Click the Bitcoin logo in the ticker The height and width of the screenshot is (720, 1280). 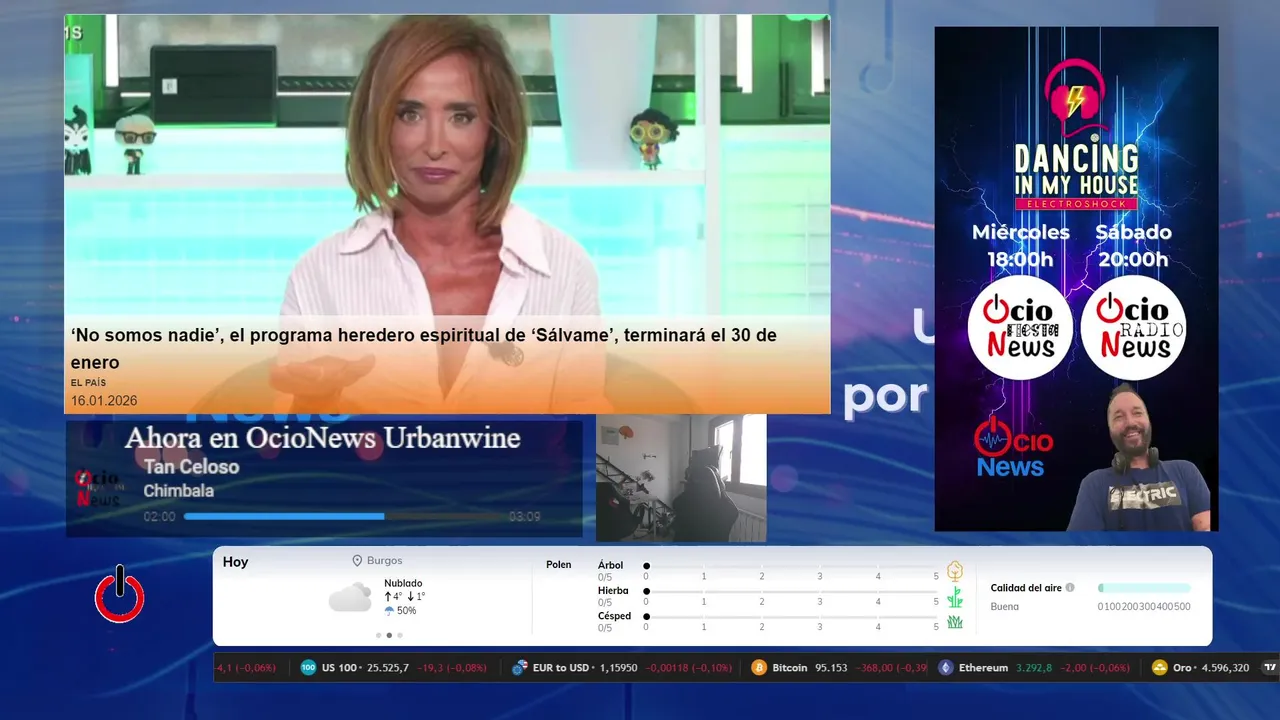click(x=759, y=668)
